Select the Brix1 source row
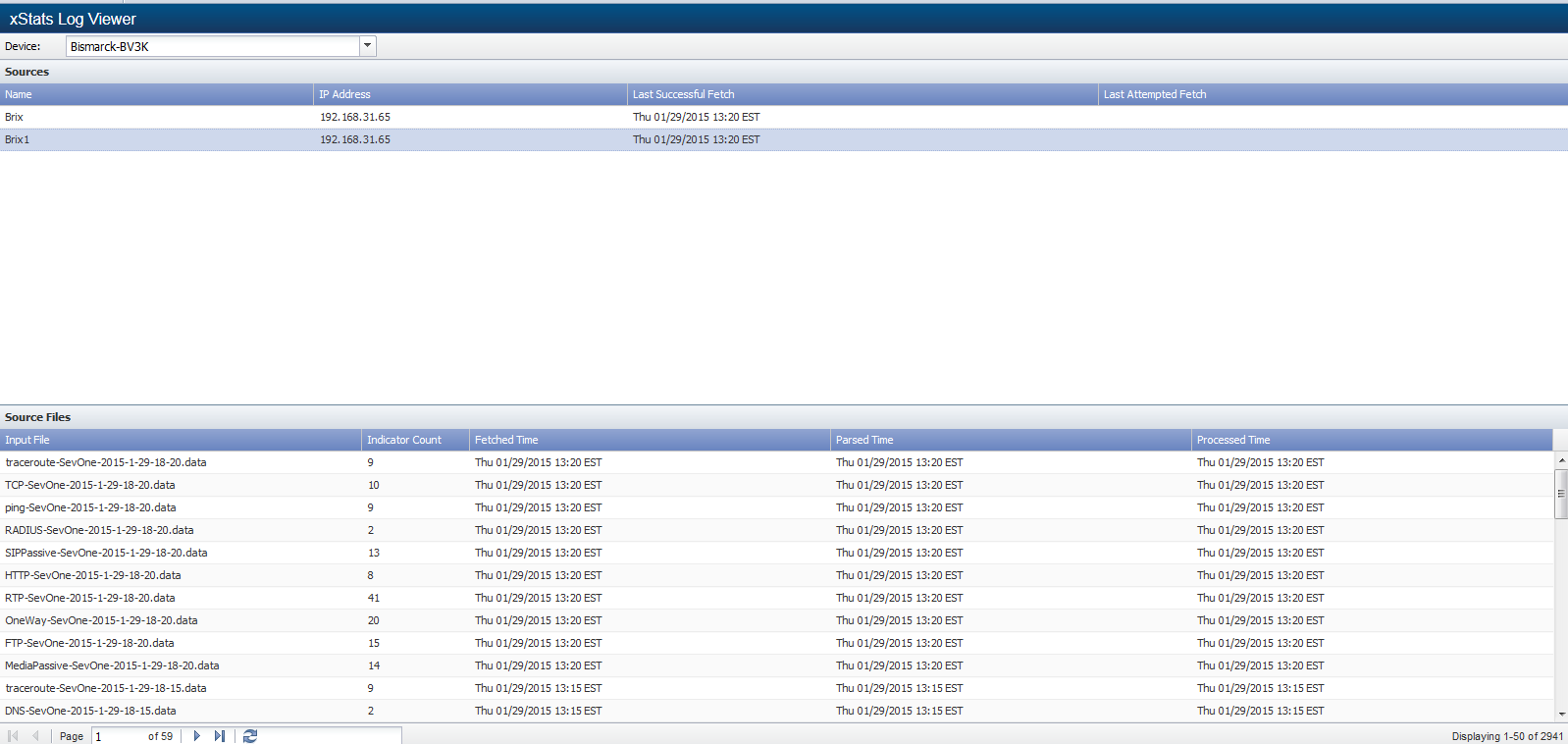This screenshot has width=1568, height=744. [x=784, y=139]
